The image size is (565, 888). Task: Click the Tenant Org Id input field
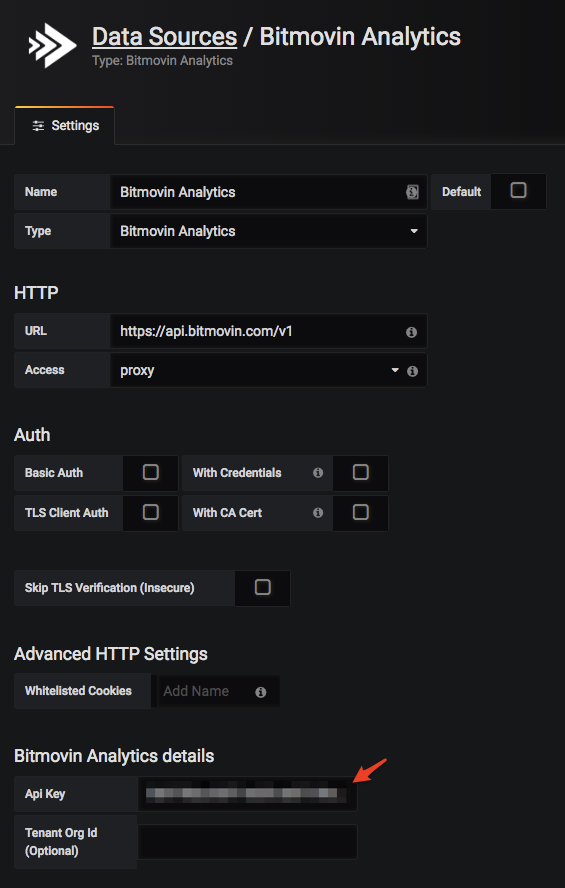[x=247, y=842]
